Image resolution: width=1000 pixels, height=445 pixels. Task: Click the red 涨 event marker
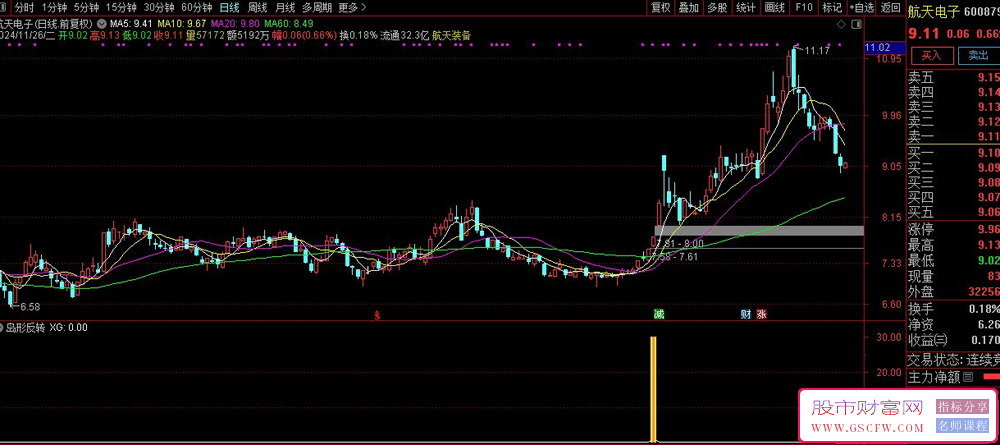(x=761, y=314)
